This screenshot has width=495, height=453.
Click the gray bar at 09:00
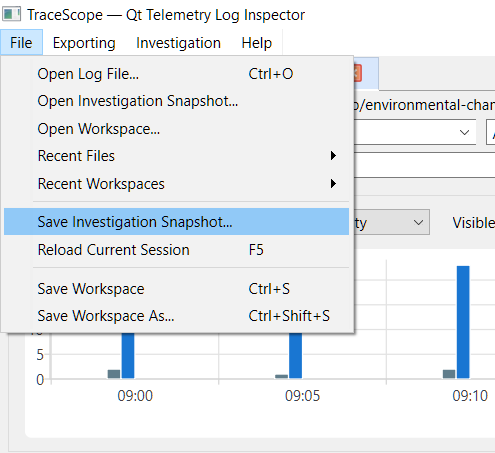click(114, 374)
